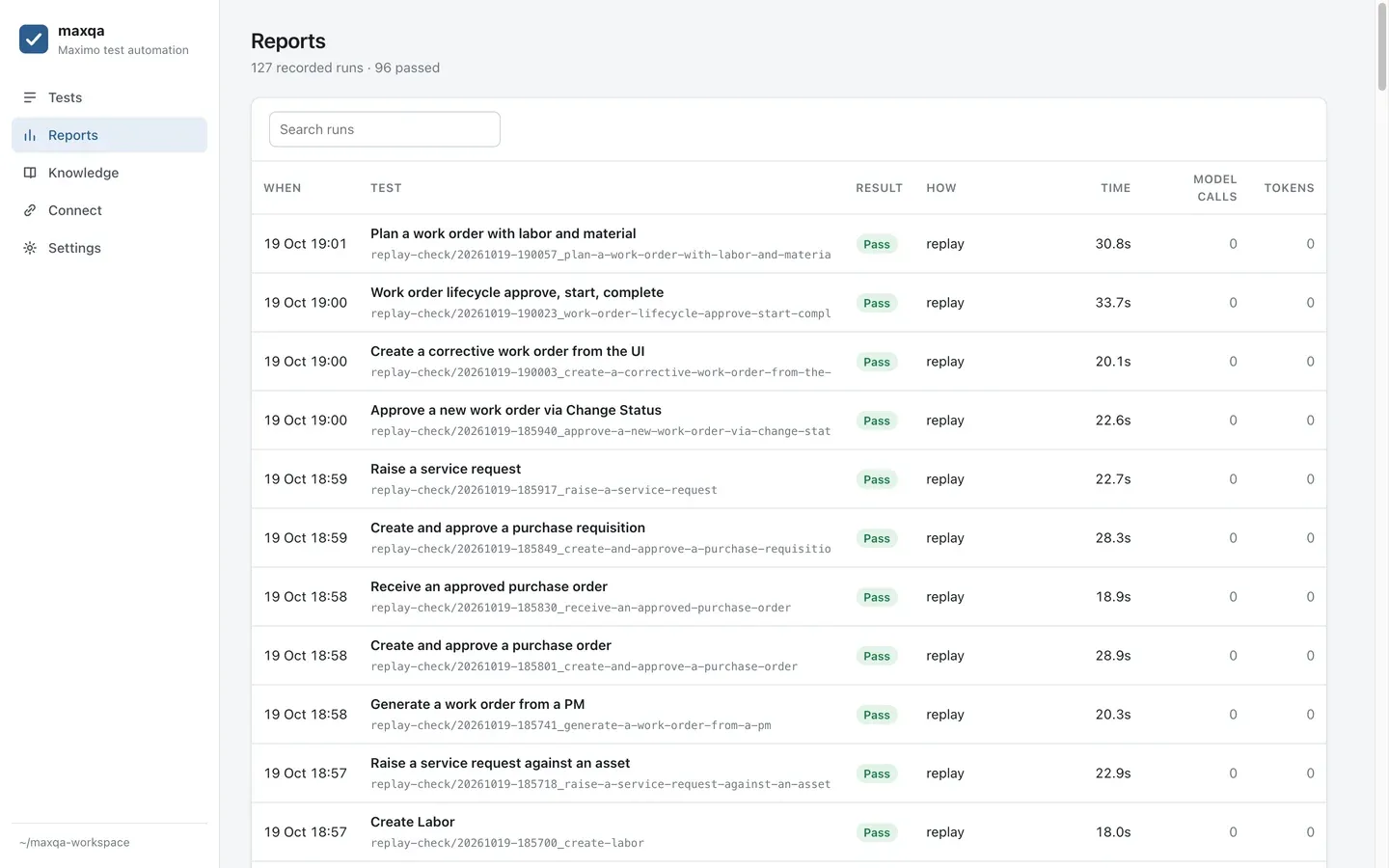
Task: Click Pass badge for 'Create a corrective work order' row
Action: tap(877, 362)
